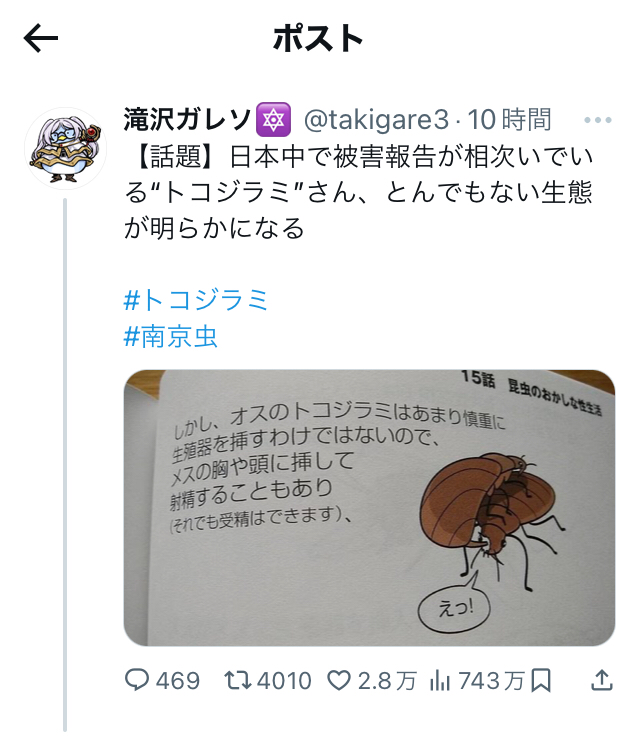Click the 469 reply count
Viewport: 640px width, 738px height.
tap(178, 681)
